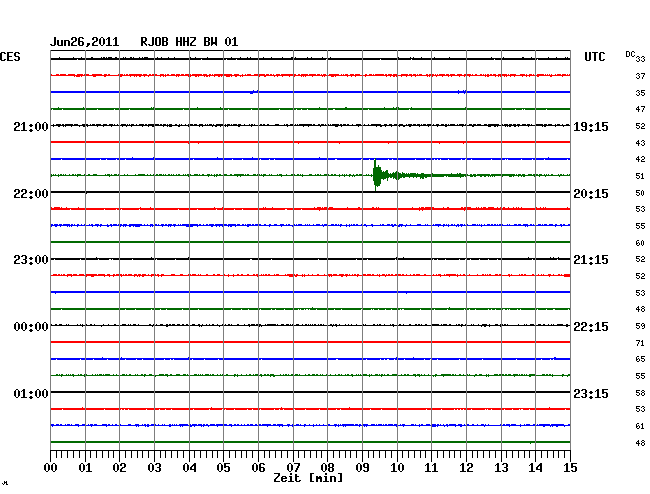Click x-axis minute label 10

tap(397, 467)
